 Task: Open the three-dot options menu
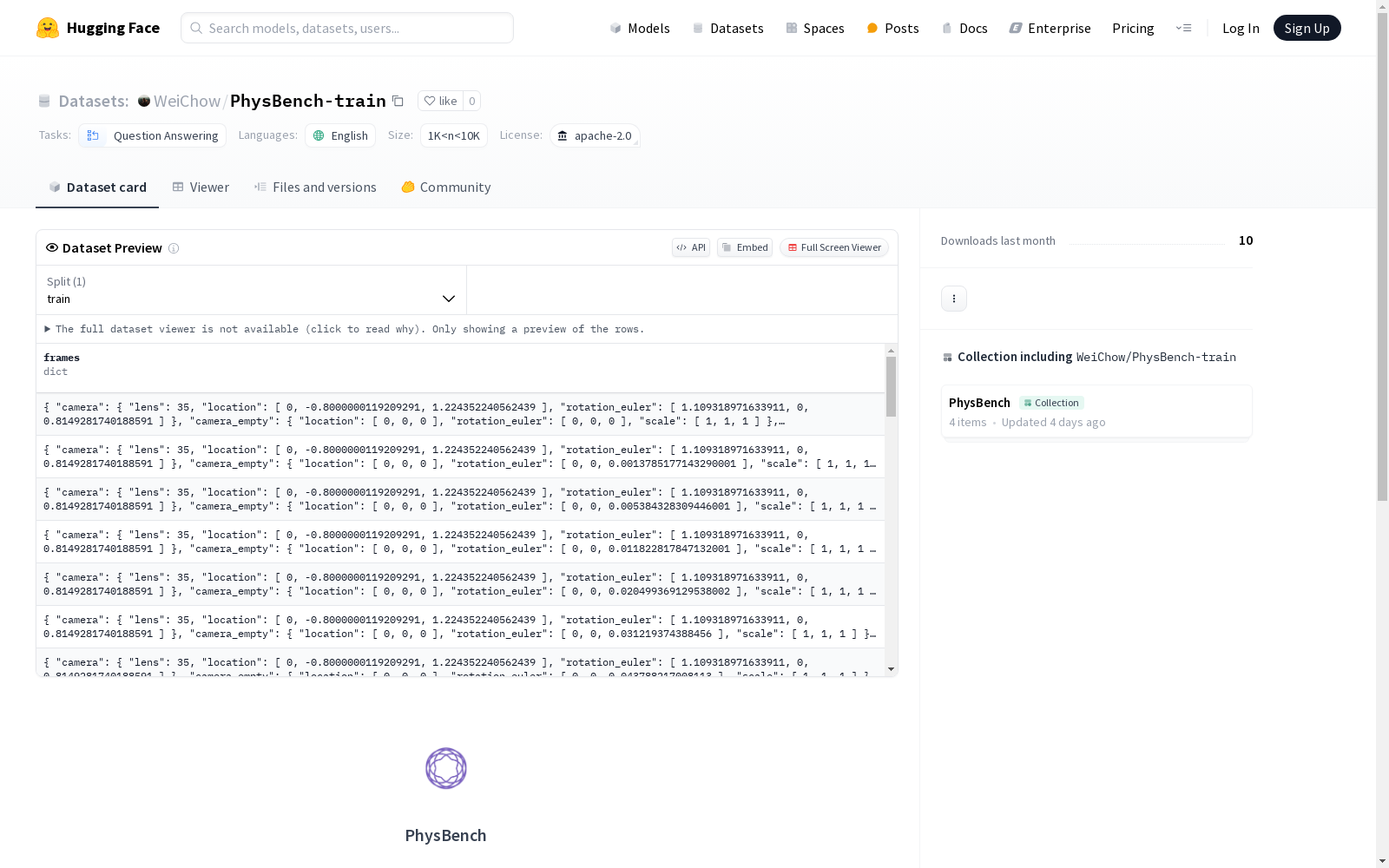click(954, 299)
